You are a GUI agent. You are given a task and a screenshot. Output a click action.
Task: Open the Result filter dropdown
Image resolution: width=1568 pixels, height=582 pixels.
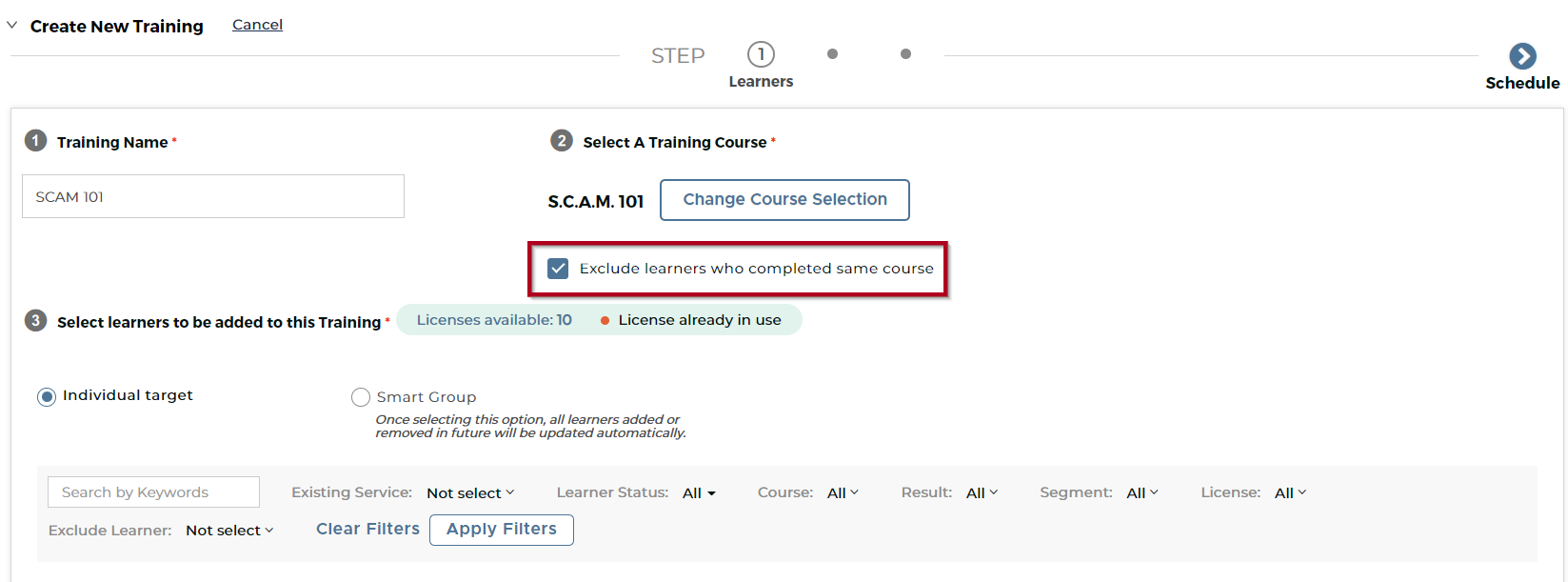pyautogui.click(x=982, y=493)
